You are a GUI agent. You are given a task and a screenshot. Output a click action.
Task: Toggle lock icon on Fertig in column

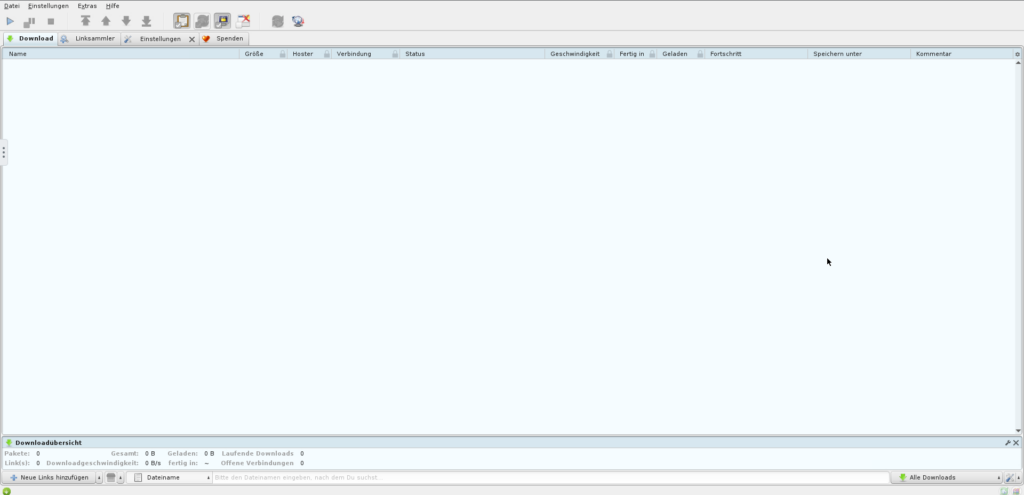652,54
